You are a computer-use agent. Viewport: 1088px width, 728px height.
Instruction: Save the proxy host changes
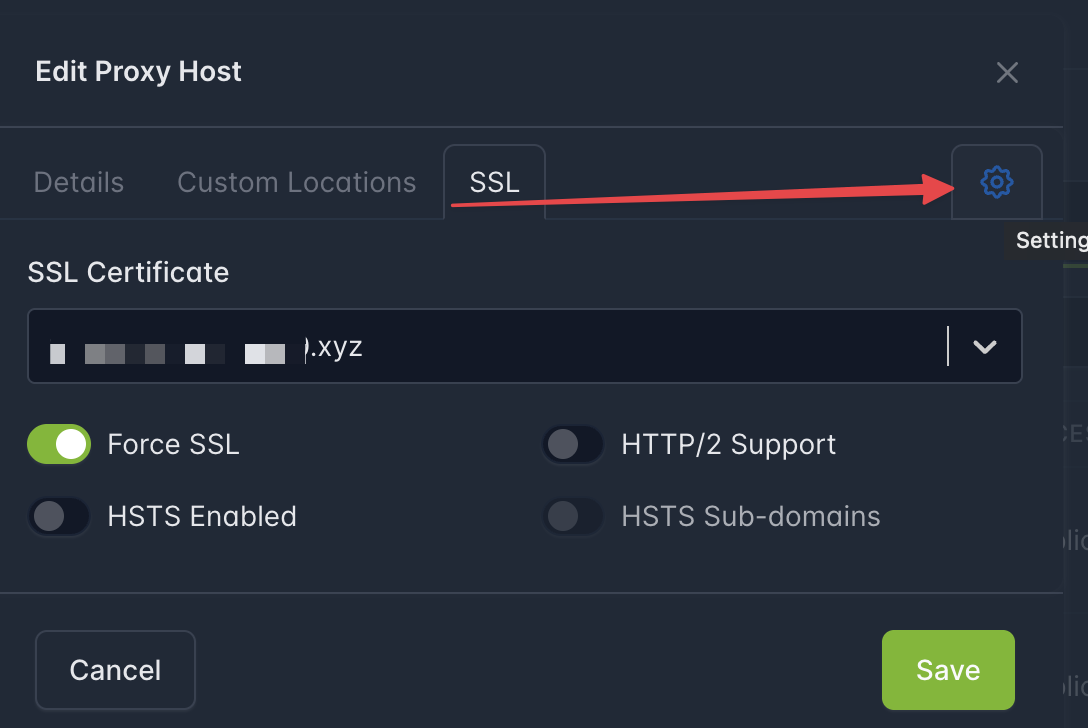click(948, 670)
